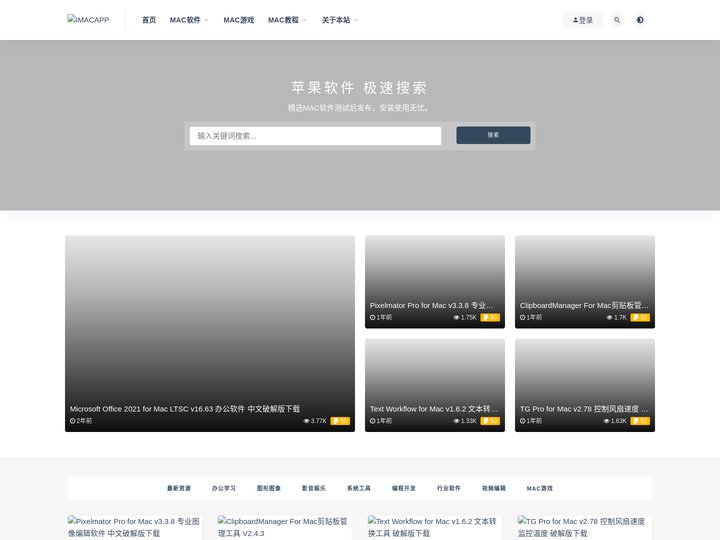Open ClipboardManager For Mac featured card

click(585, 282)
